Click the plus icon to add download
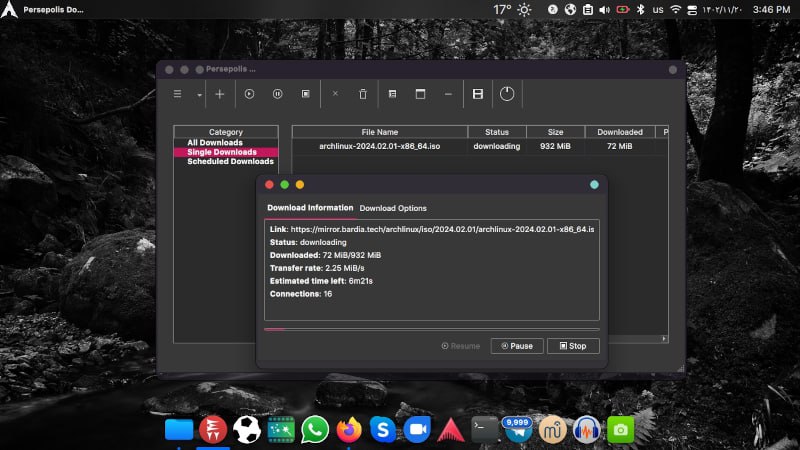 [220, 94]
